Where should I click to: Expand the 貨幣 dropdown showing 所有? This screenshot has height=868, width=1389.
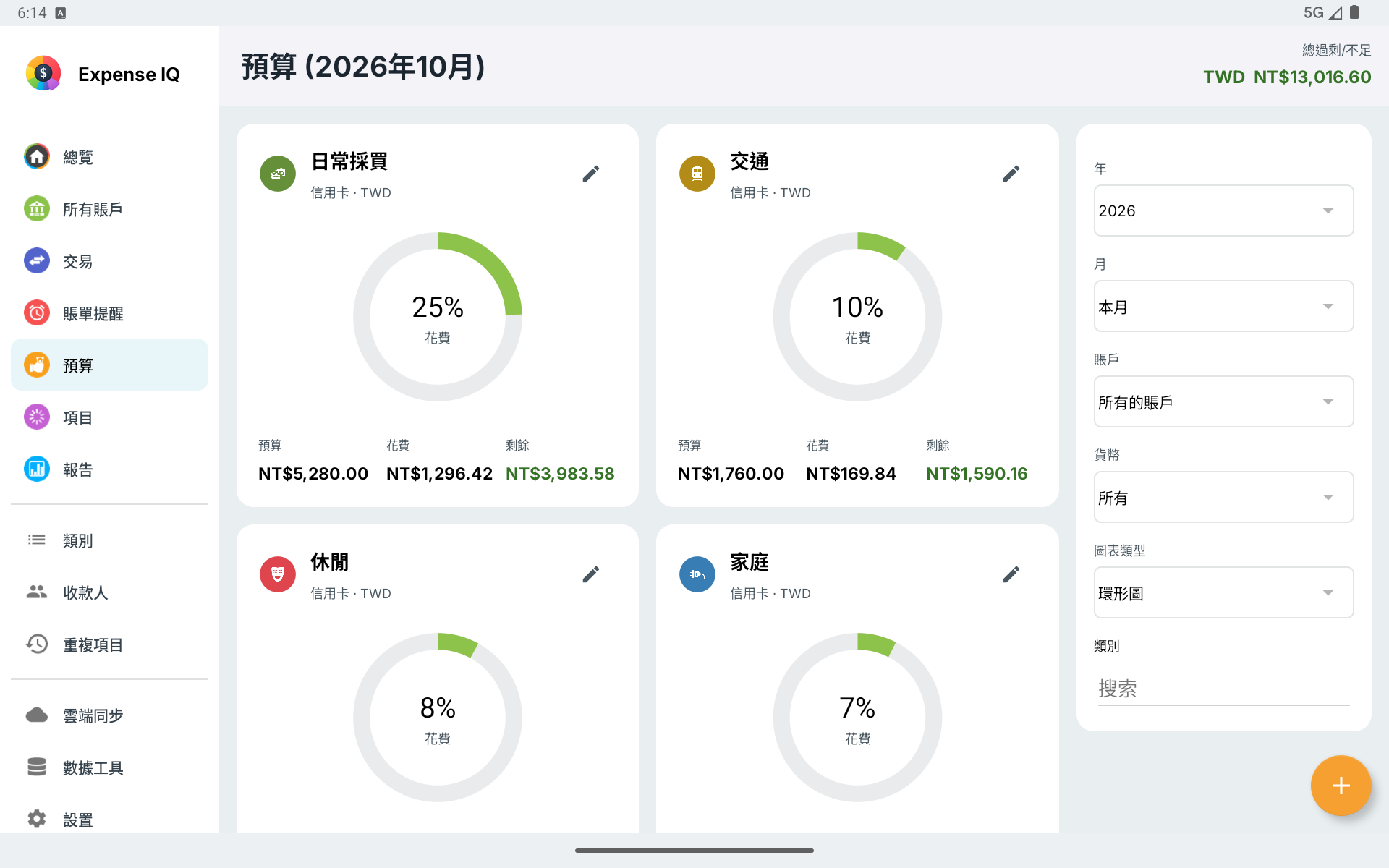point(1223,497)
